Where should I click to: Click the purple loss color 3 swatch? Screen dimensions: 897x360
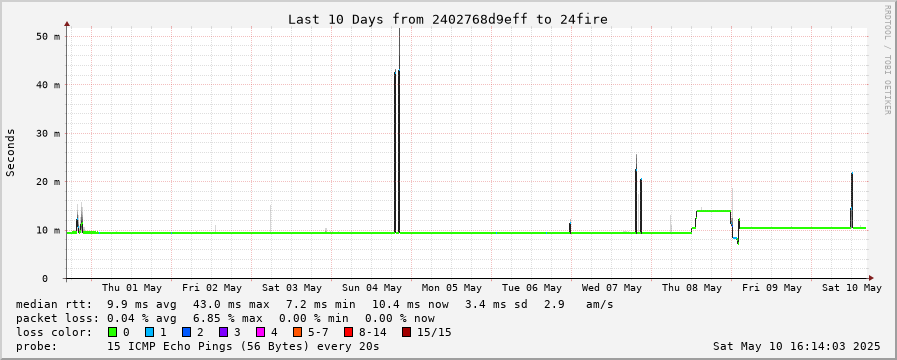223,332
